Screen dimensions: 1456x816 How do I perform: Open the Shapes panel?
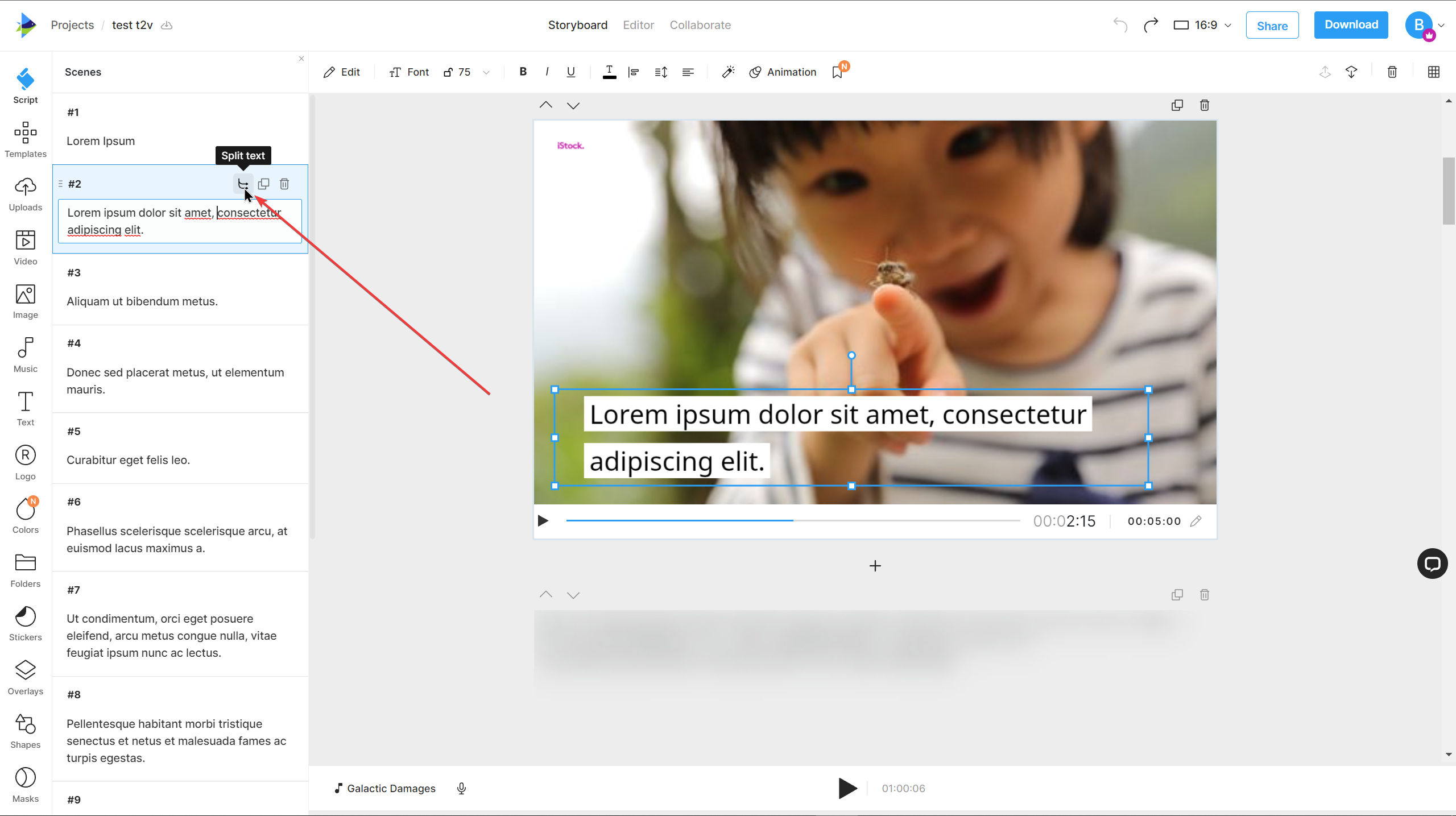[x=26, y=731]
